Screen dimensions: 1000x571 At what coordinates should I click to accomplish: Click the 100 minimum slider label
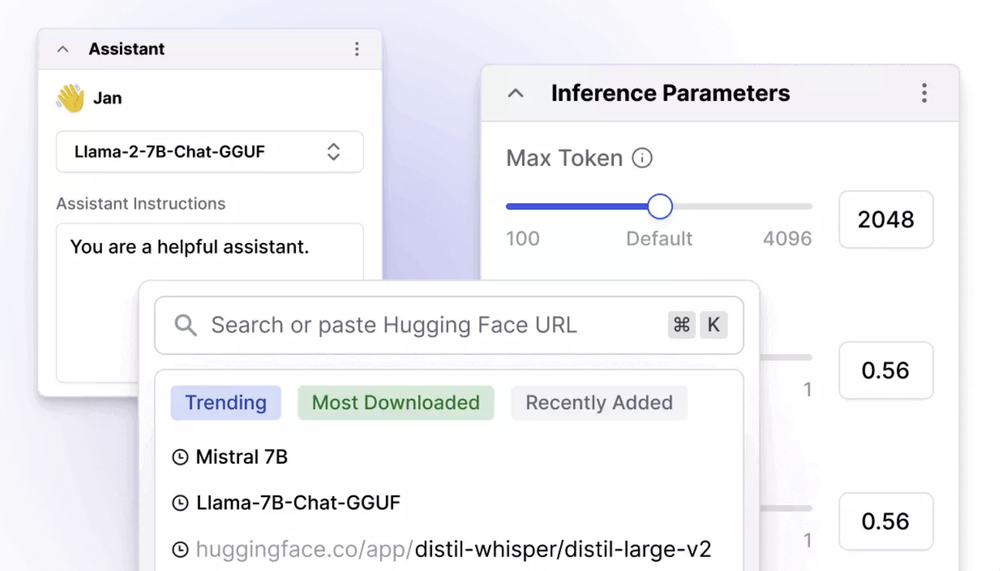click(523, 239)
